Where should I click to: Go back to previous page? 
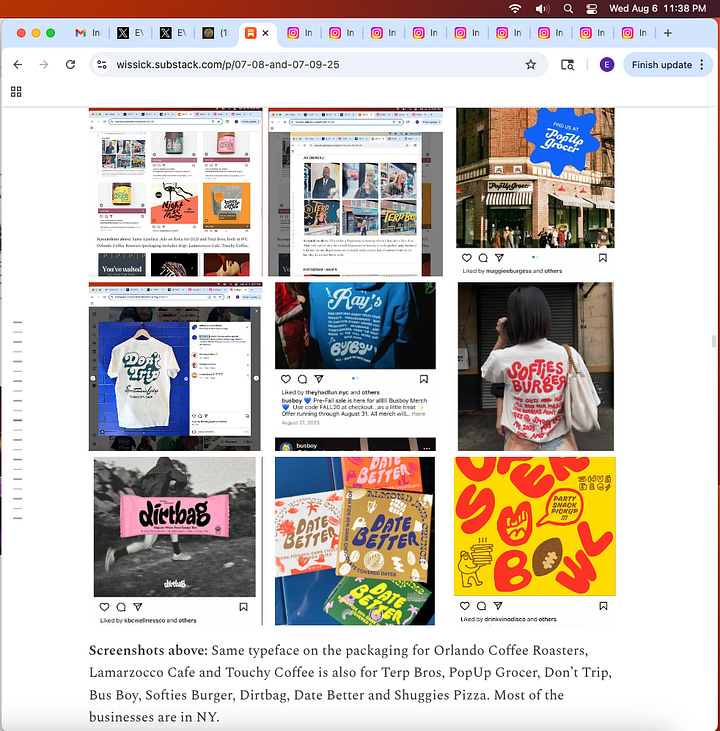[18, 64]
